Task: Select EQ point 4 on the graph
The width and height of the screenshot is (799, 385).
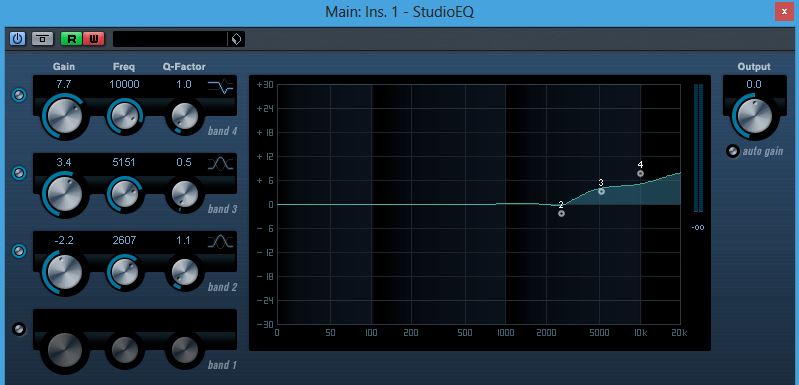Action: 641,174
